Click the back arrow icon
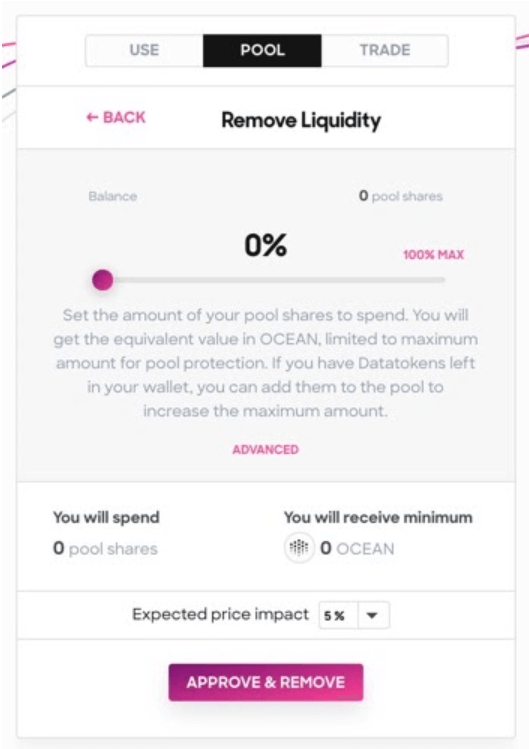 tap(92, 118)
